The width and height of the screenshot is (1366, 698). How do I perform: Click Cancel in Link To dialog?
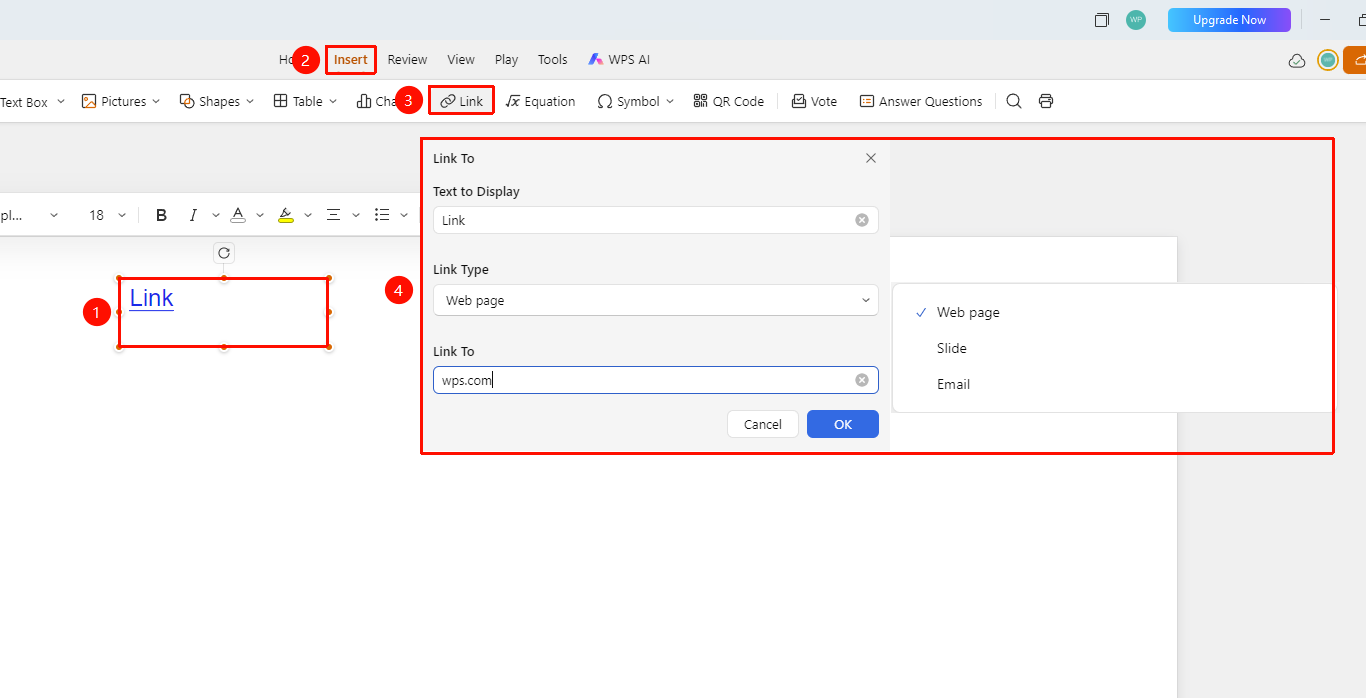763,424
